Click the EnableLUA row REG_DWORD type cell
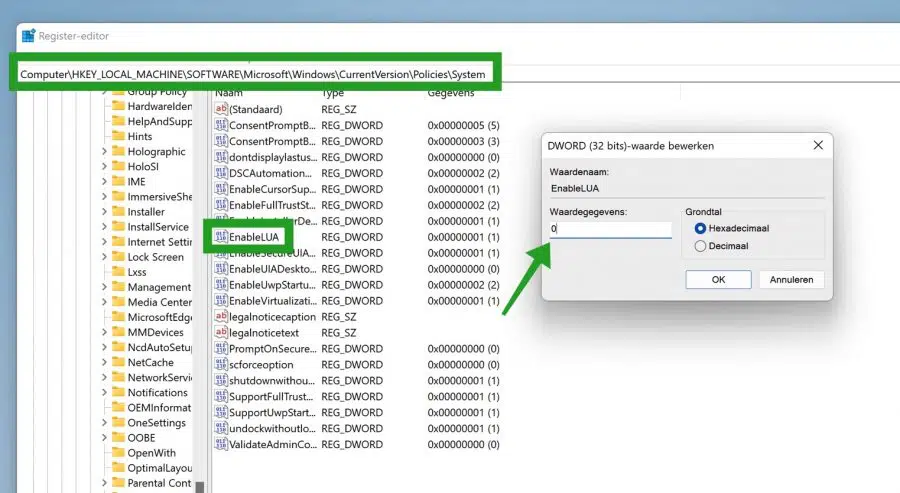Viewport: 900px width, 493px height. [x=352, y=237]
